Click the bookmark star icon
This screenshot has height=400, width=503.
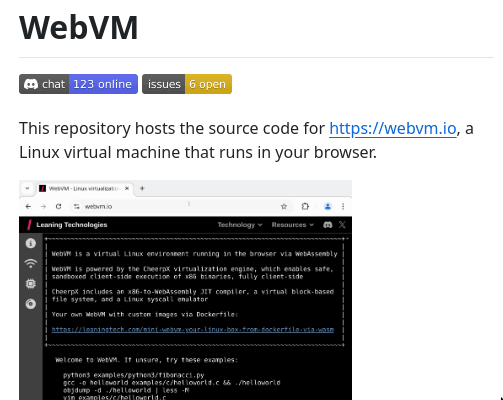(284, 206)
